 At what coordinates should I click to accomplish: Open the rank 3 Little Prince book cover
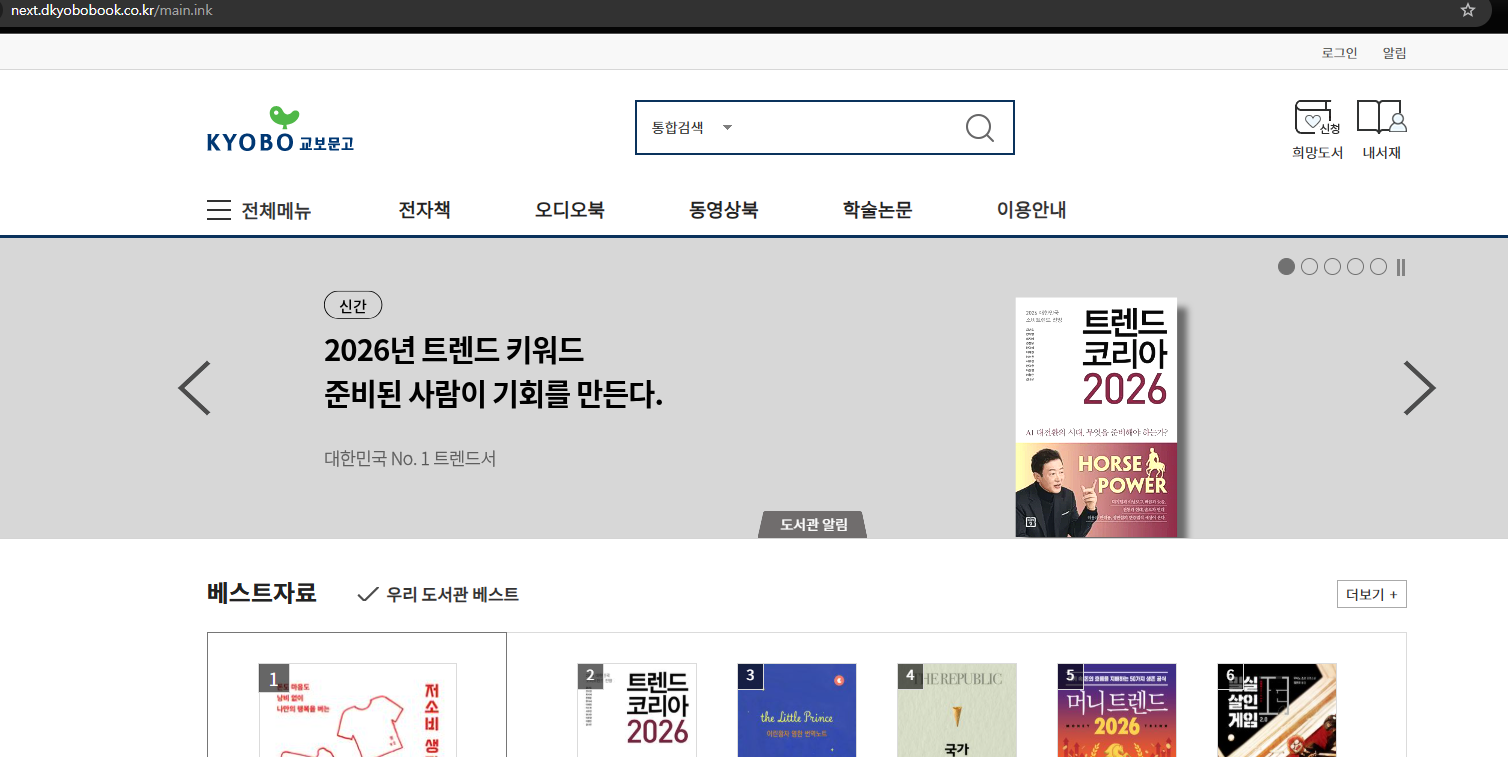tap(797, 710)
